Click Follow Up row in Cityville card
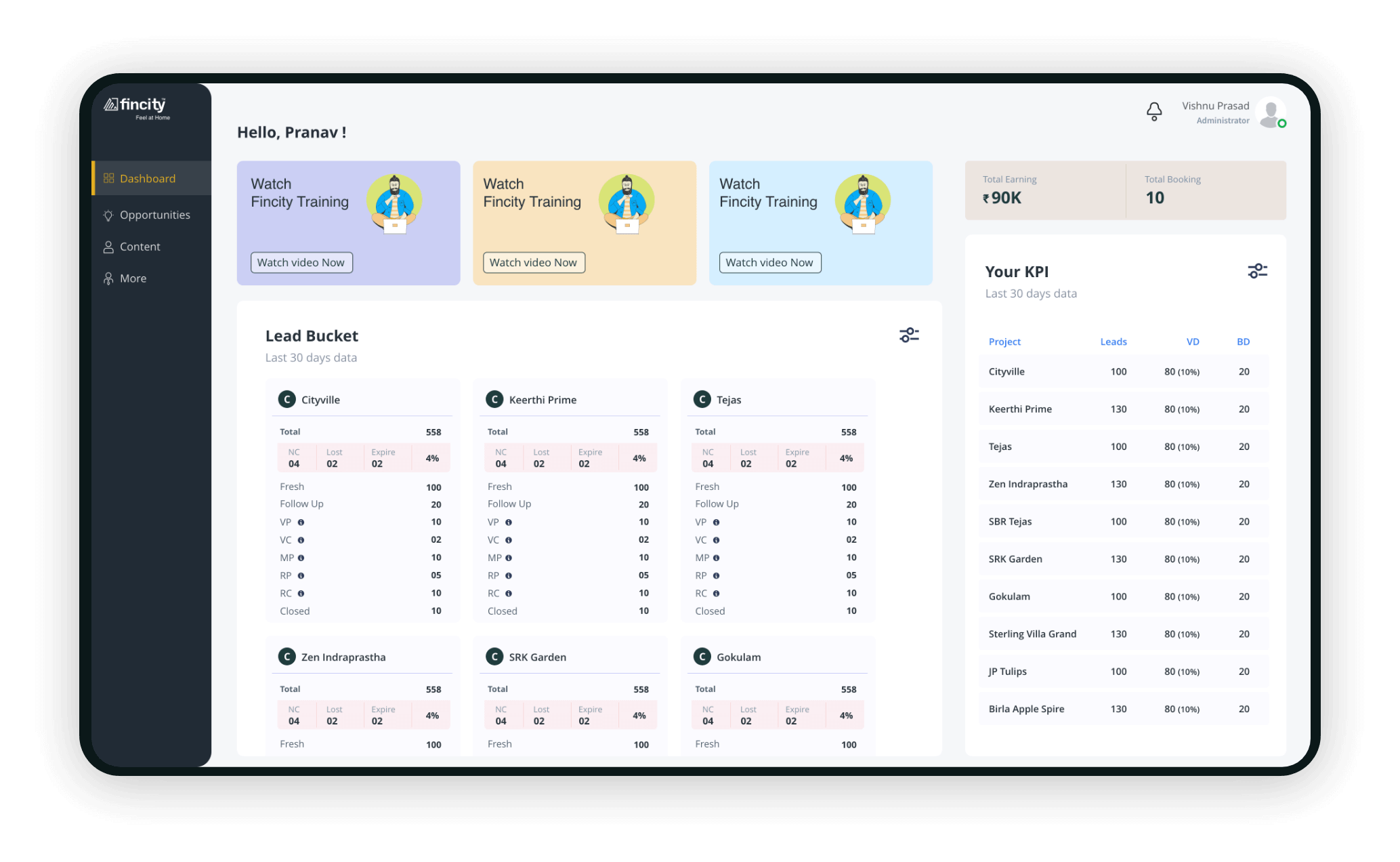The height and width of the screenshot is (862, 1400). point(360,504)
